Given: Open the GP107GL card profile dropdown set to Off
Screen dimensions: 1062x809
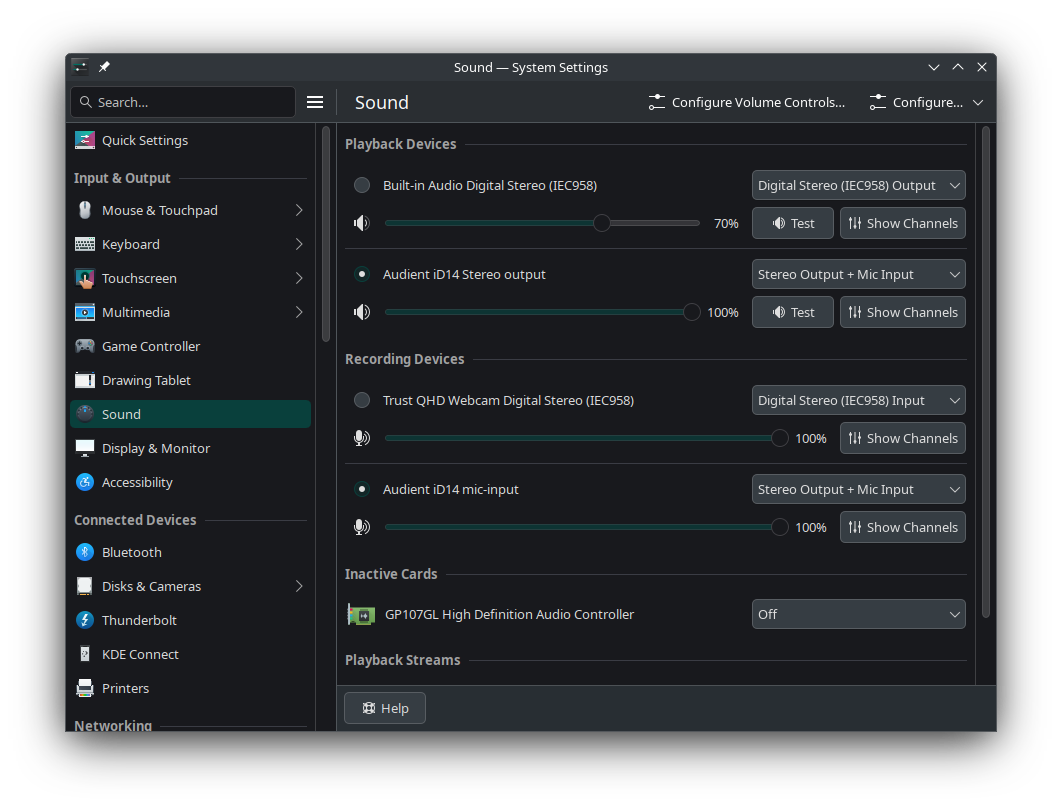Looking at the screenshot, I should [x=858, y=614].
